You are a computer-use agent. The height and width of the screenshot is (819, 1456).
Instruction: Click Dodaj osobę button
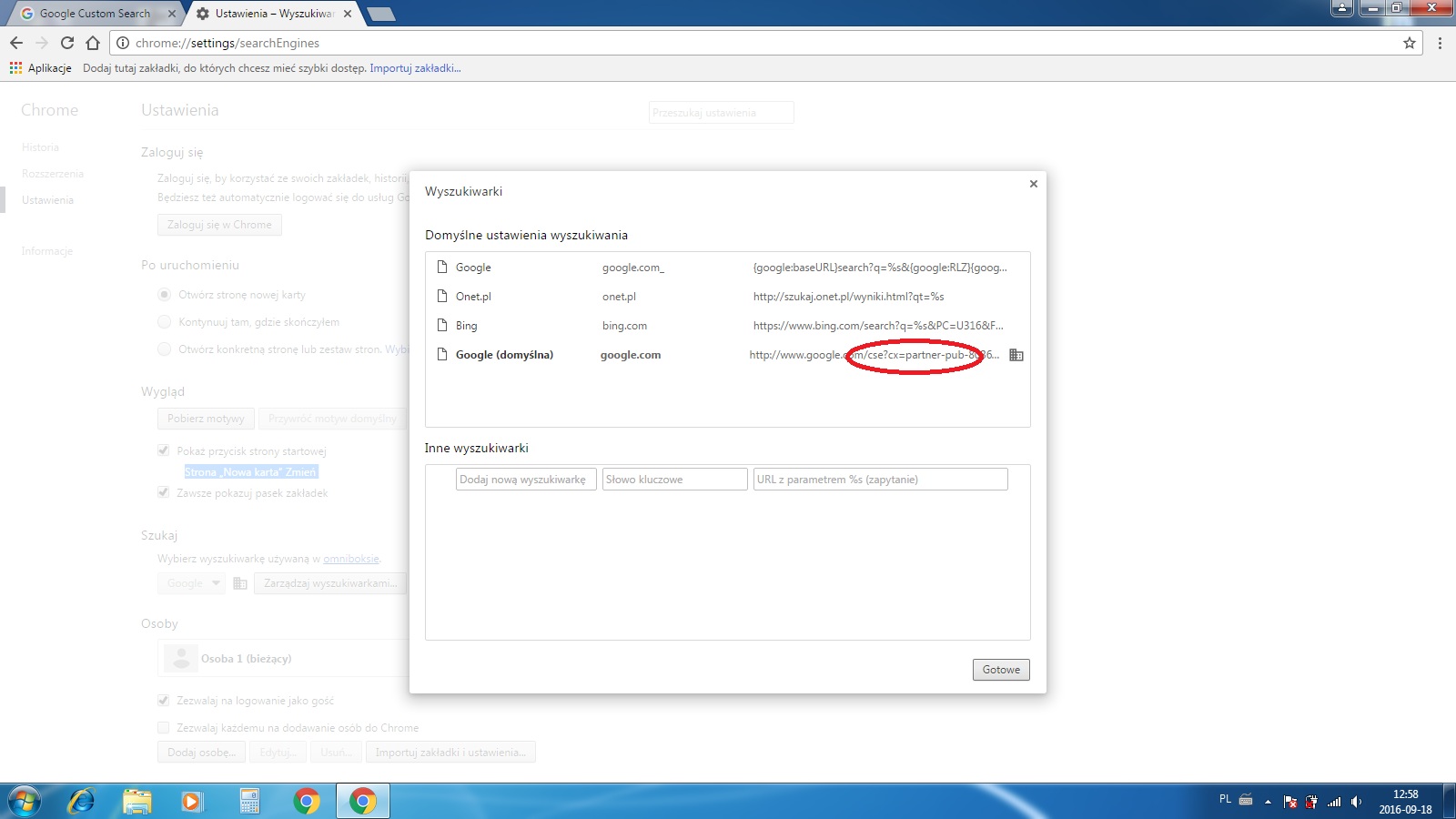[201, 753]
